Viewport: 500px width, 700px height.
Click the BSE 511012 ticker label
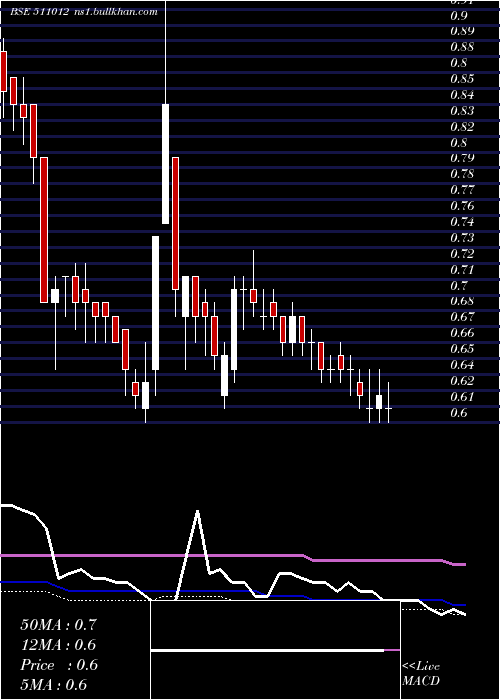41,12
